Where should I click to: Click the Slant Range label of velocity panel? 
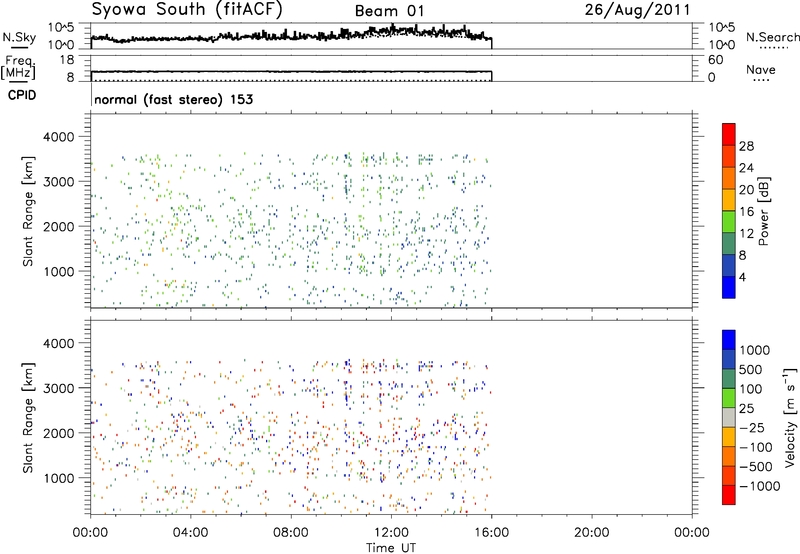(28, 417)
